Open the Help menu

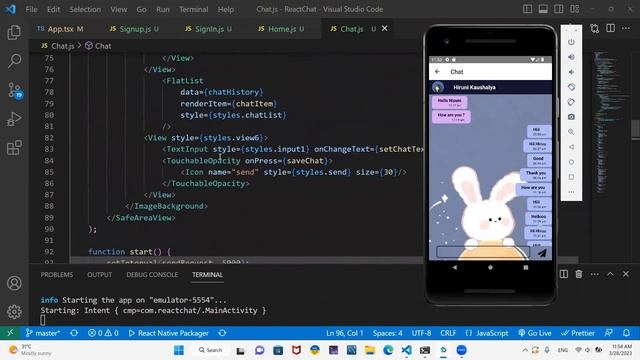tap(226, 9)
